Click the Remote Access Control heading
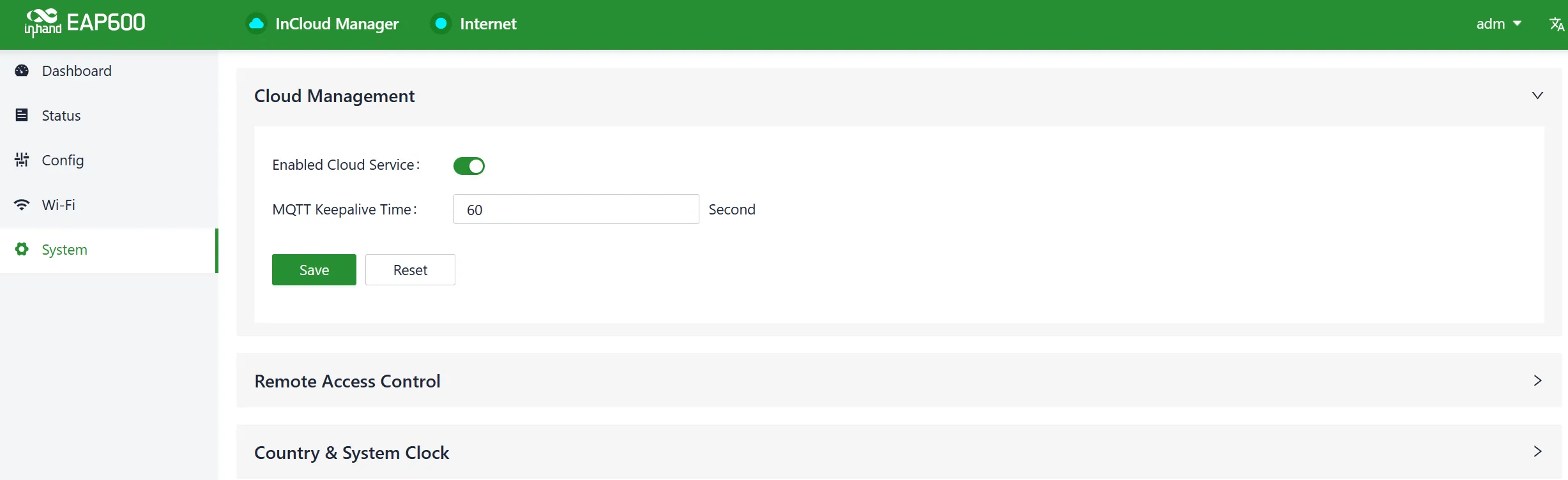The width and height of the screenshot is (1568, 480). click(347, 381)
